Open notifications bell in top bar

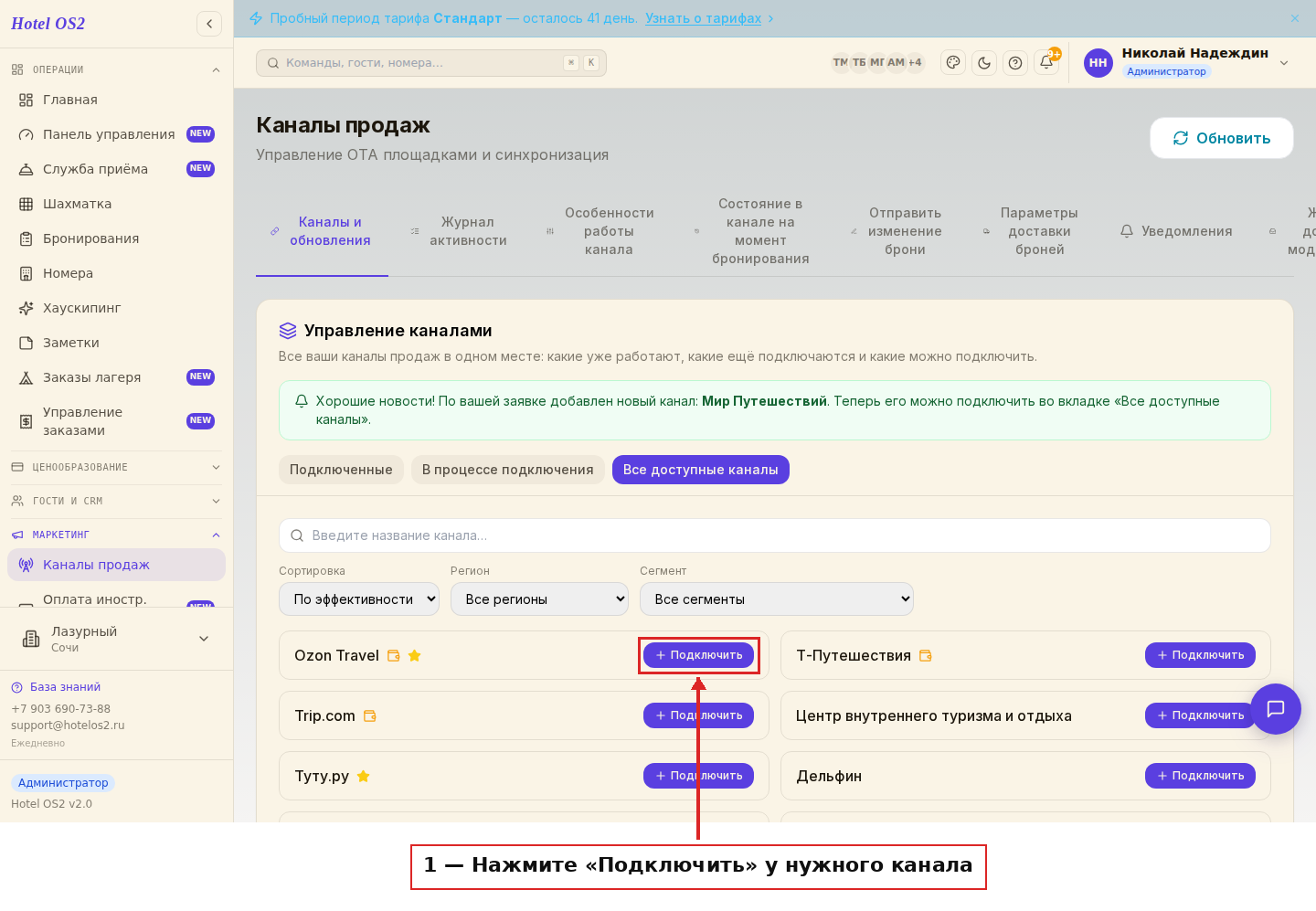tap(1046, 62)
